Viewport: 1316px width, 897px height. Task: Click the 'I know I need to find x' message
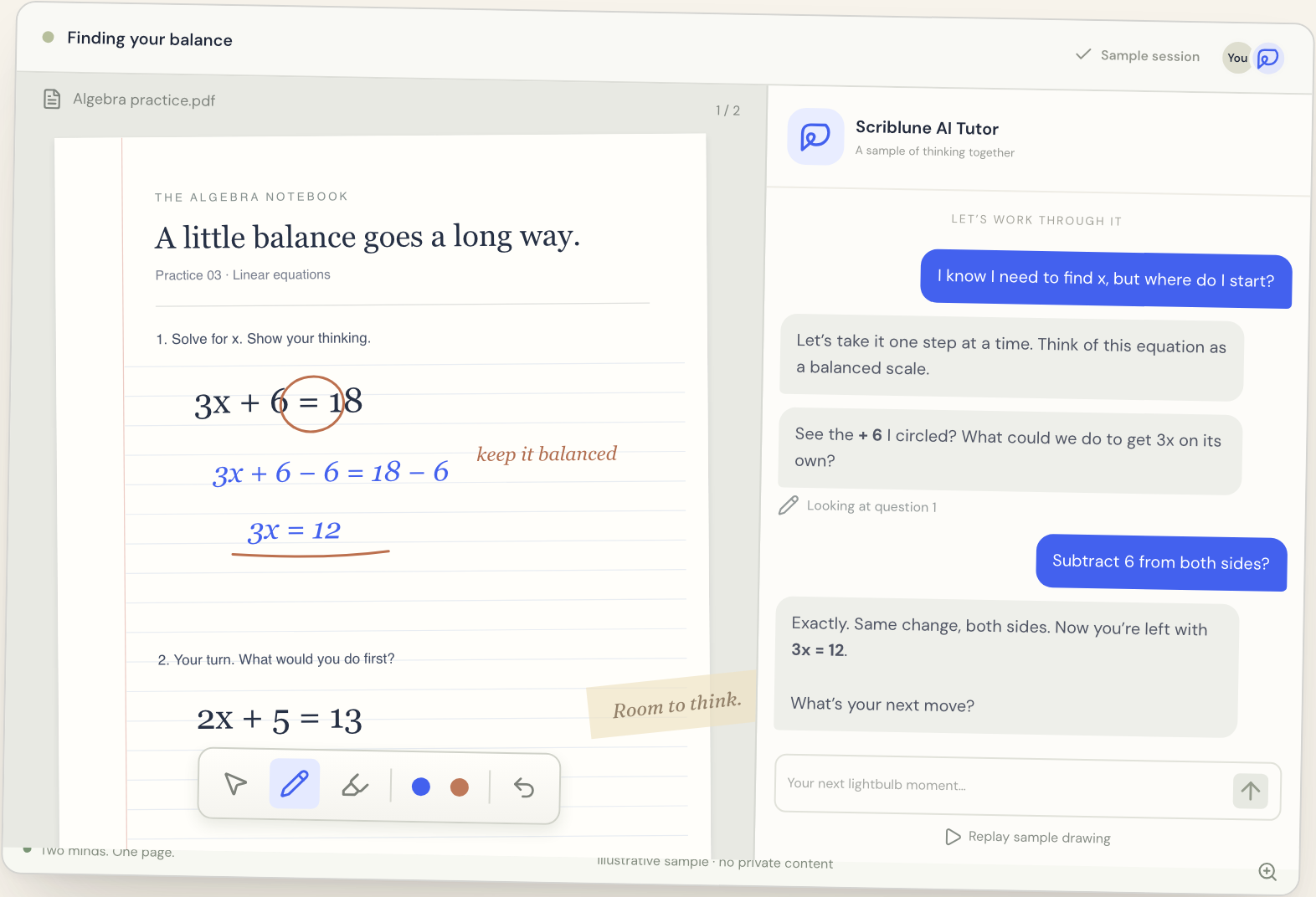tap(1106, 279)
